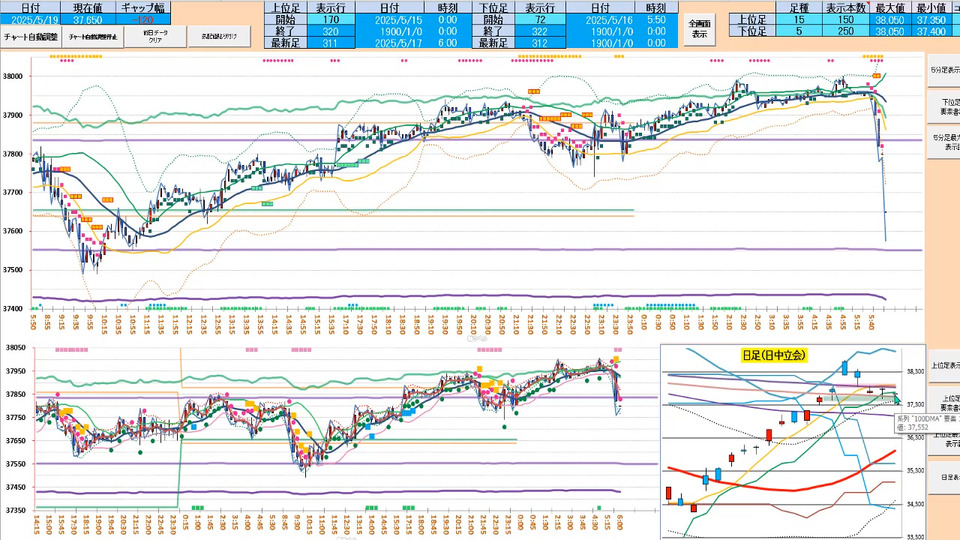960x540 pixels.
Task: Select the 最小値 cell showing 37,350
Action: pyautogui.click(x=931, y=20)
